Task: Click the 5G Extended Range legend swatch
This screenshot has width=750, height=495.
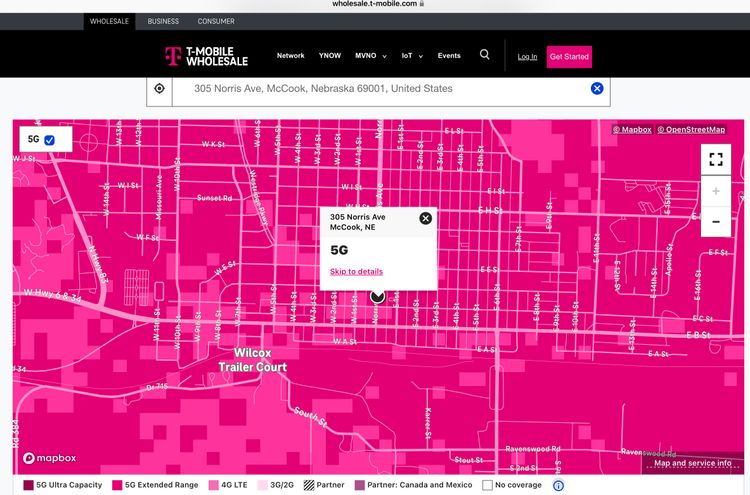Action: pos(117,485)
